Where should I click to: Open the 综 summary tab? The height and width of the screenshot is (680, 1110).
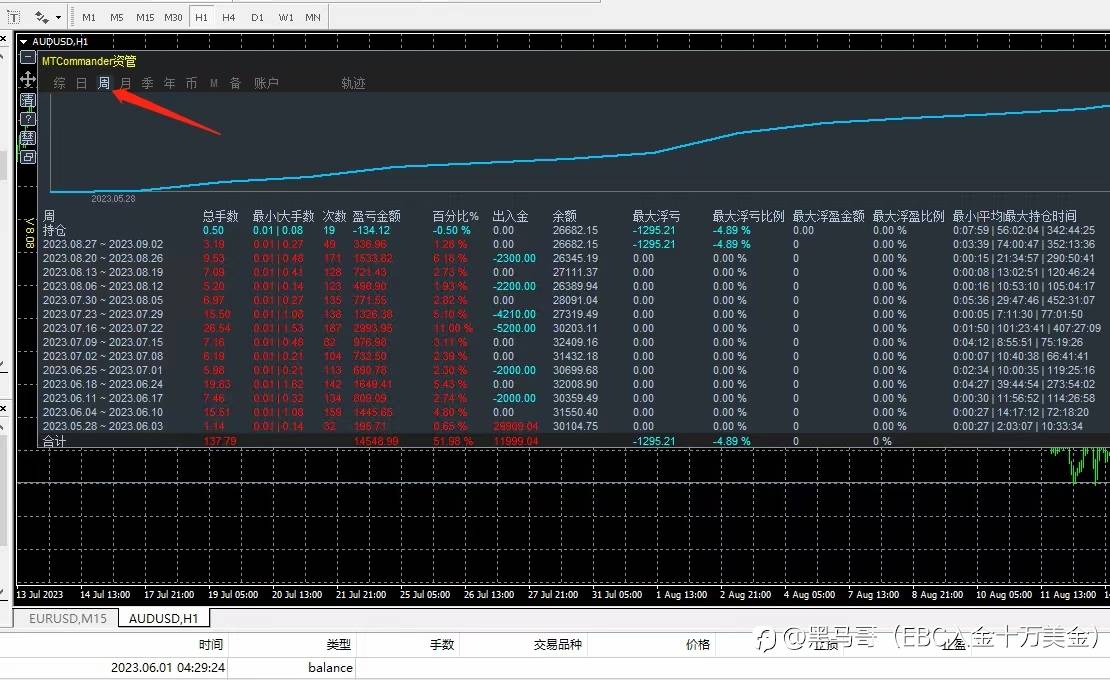(x=59, y=83)
